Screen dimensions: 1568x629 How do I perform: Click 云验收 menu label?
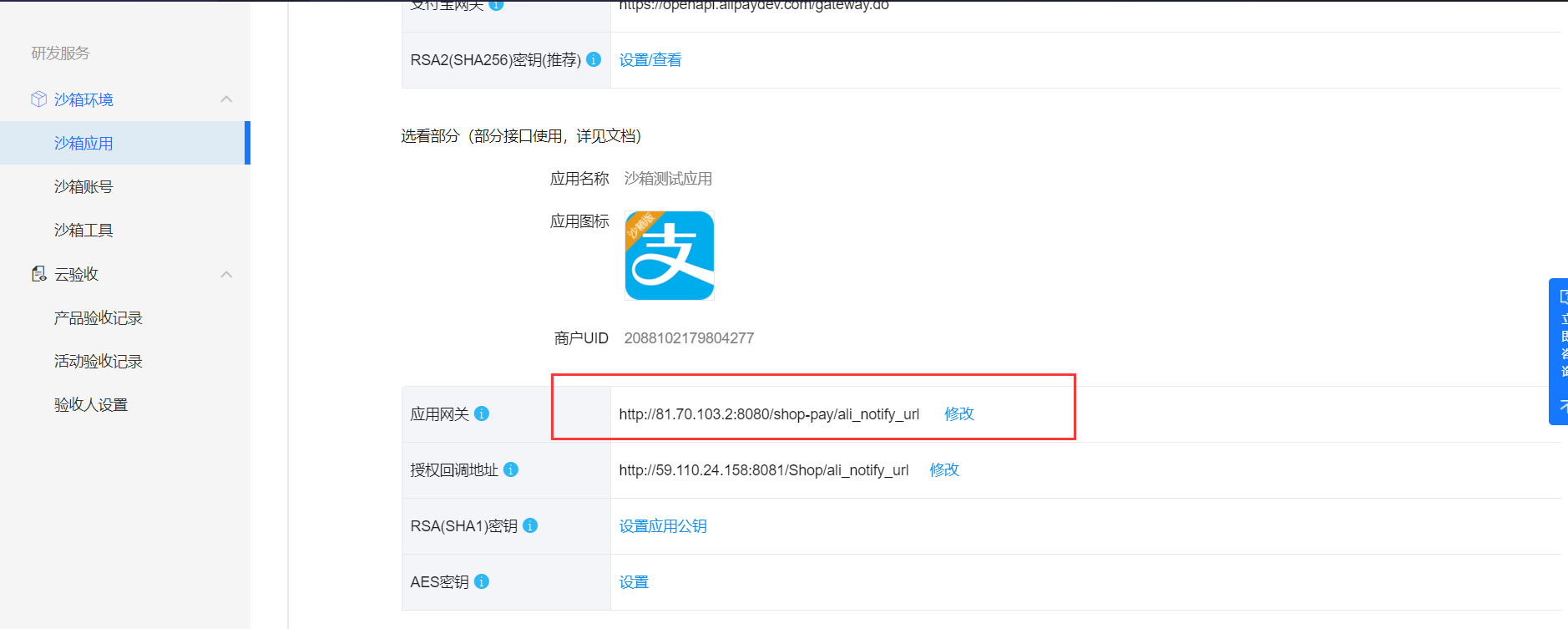pos(76,274)
